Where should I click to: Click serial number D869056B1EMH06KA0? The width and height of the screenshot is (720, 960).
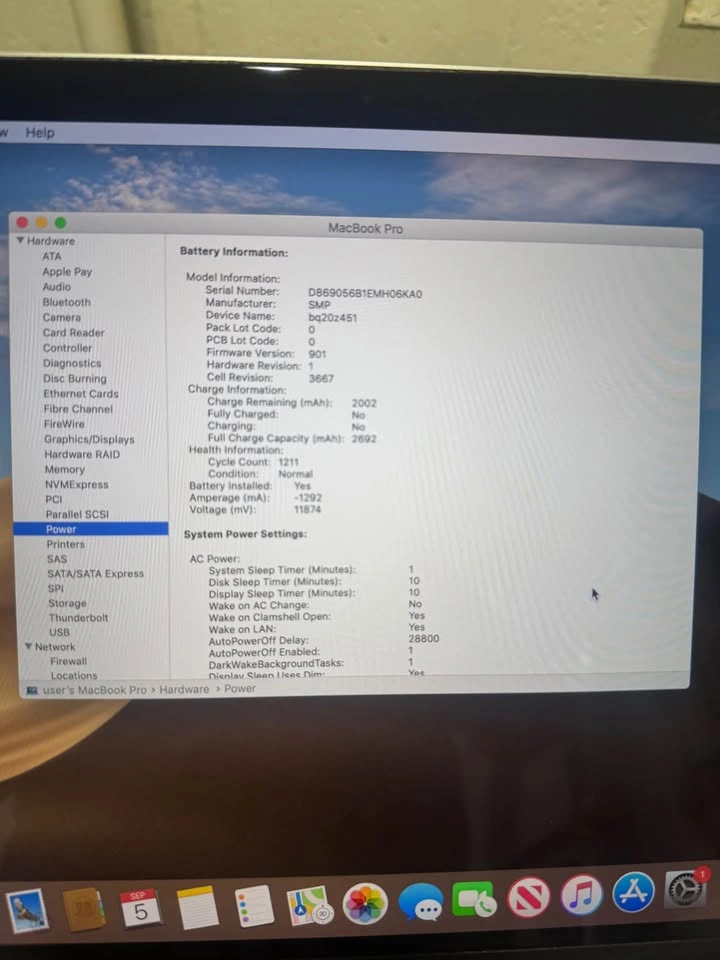[365, 294]
